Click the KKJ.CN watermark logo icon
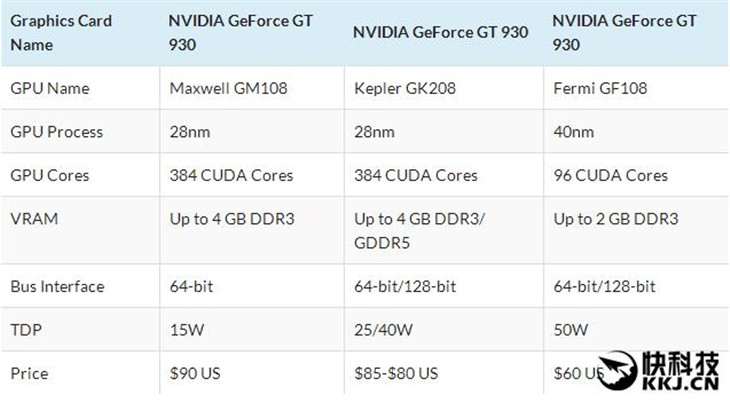This screenshot has width=730, height=402. [617, 371]
